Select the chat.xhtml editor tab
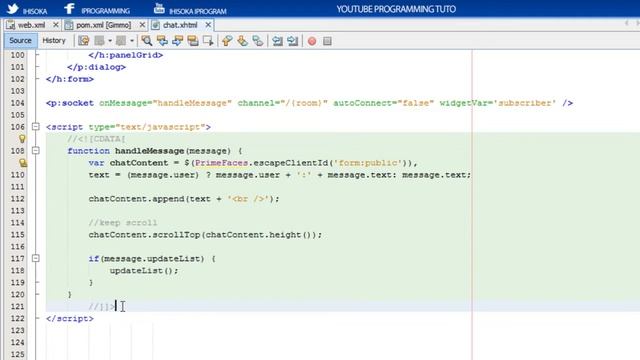Viewport: 640px width, 360px height. point(180,25)
